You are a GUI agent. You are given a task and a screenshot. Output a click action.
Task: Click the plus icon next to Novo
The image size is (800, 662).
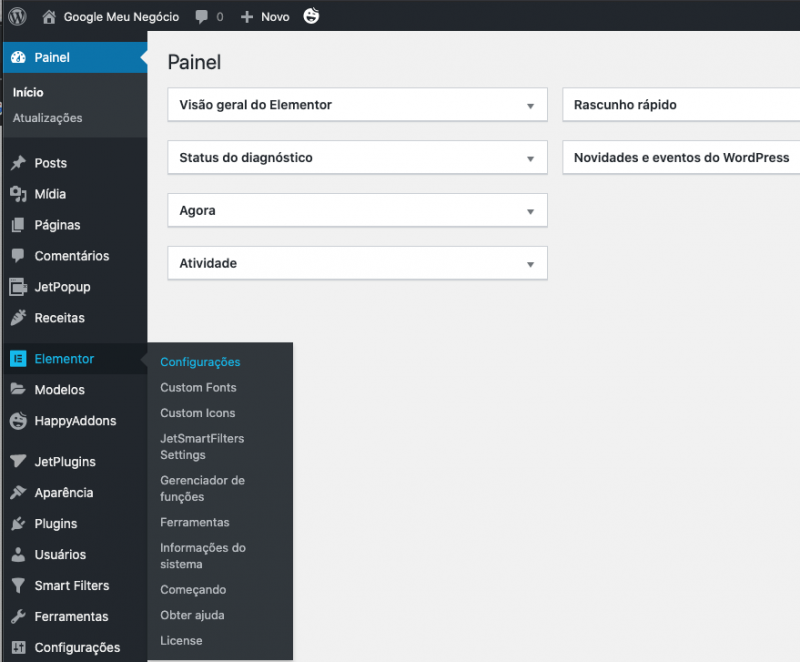pyautogui.click(x=247, y=17)
